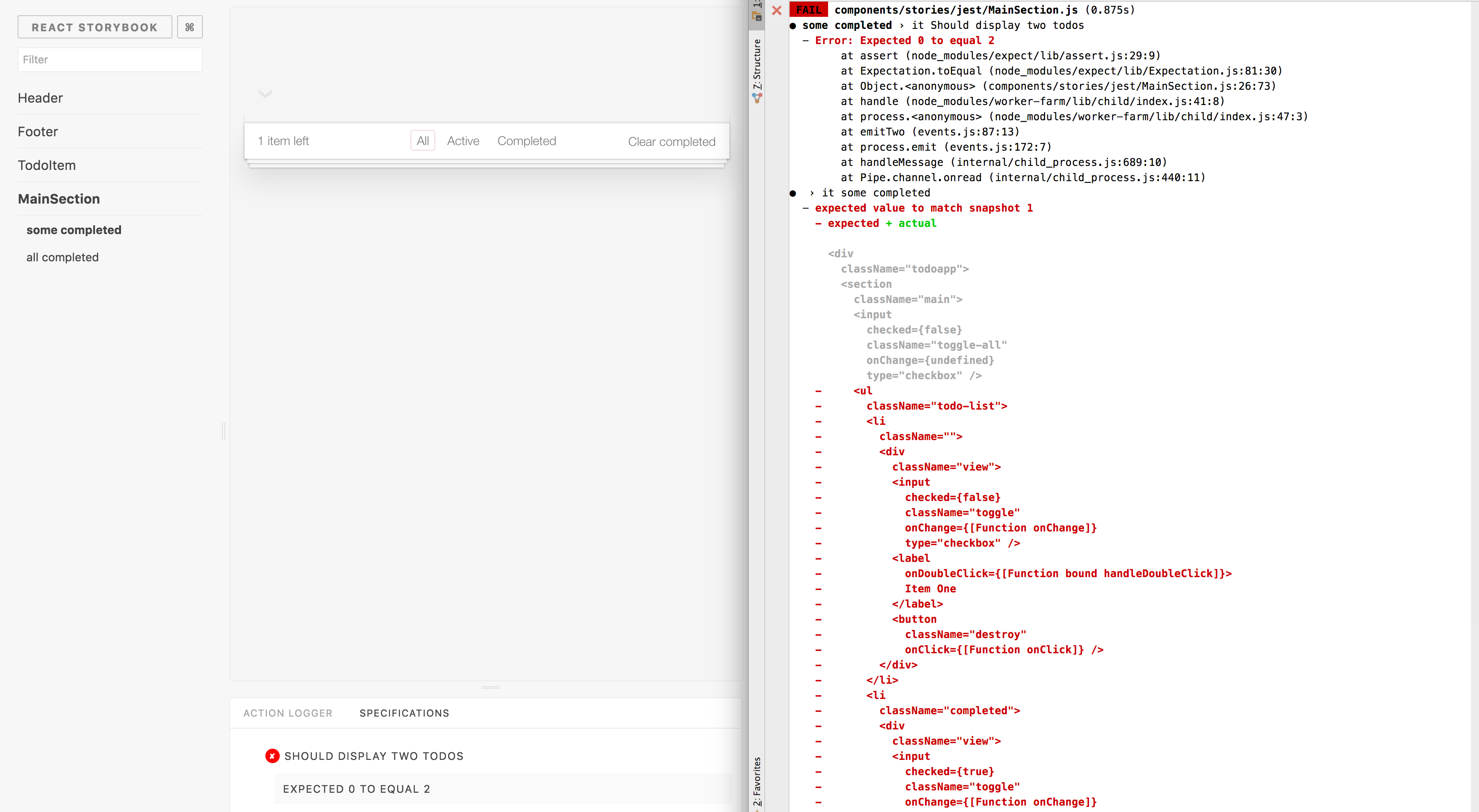1479x812 pixels.
Task: Select the Active filter in footer
Action: click(463, 141)
